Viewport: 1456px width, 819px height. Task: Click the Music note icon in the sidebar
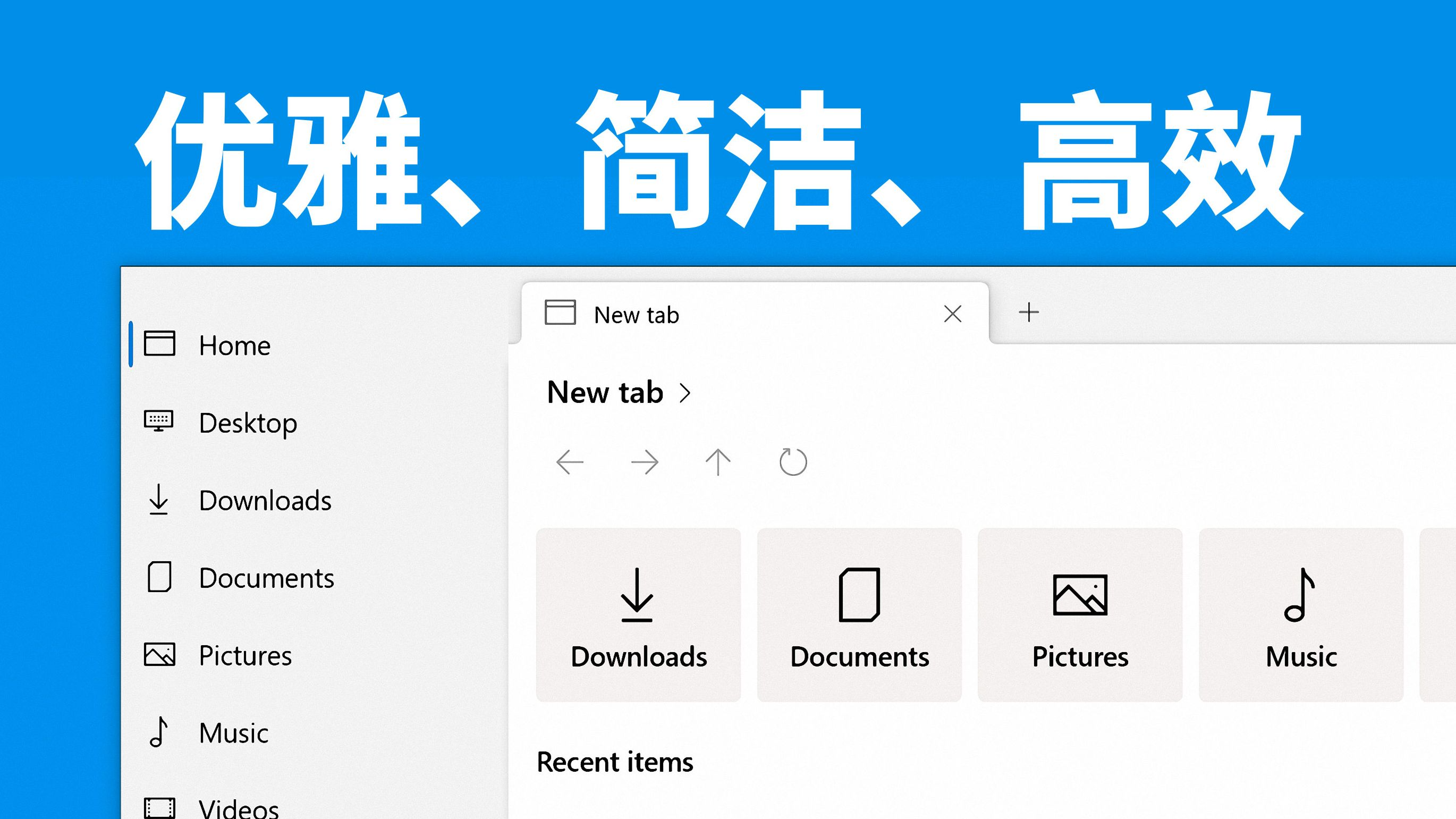159,732
